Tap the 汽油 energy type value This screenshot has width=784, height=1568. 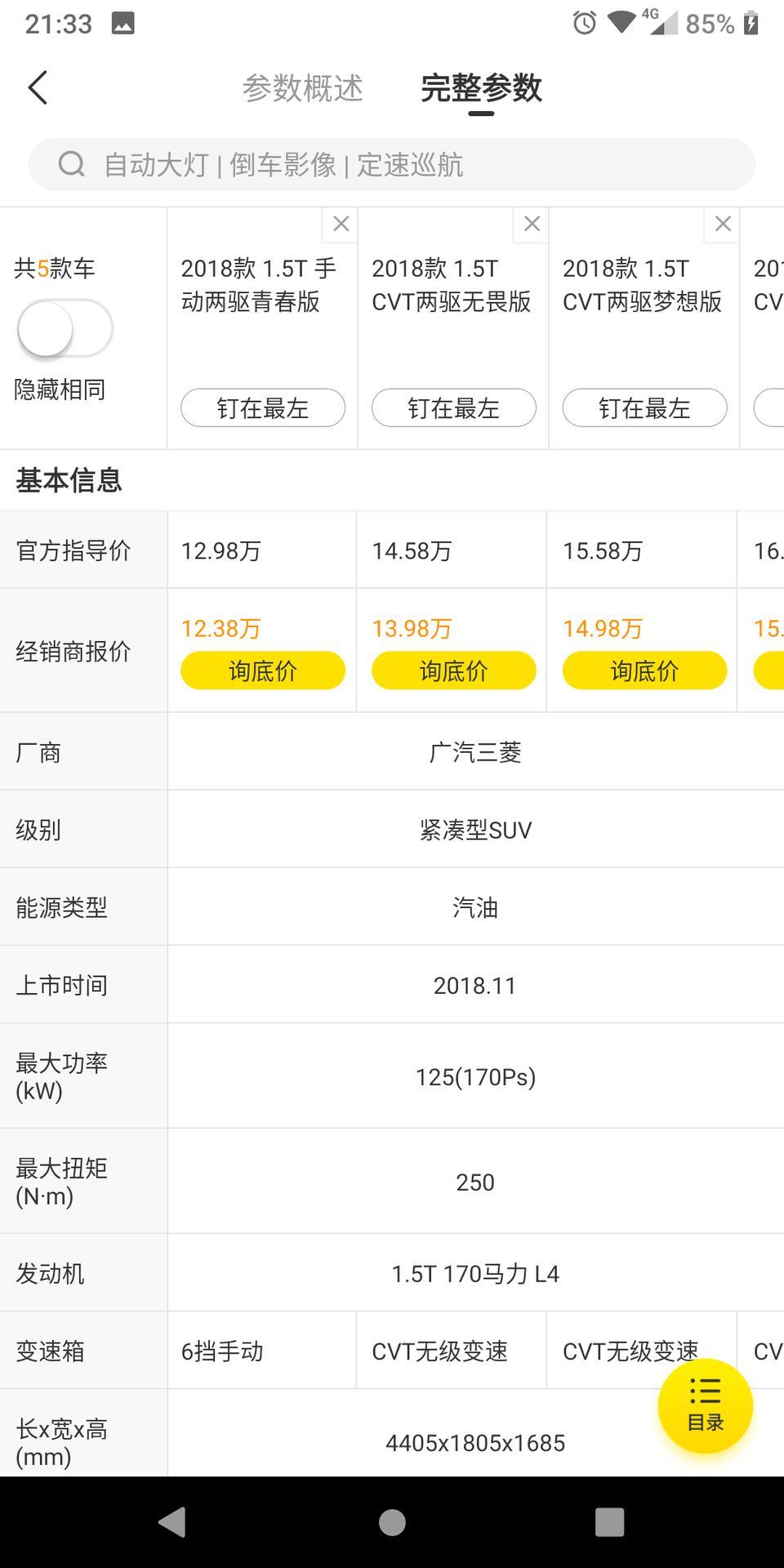(475, 907)
